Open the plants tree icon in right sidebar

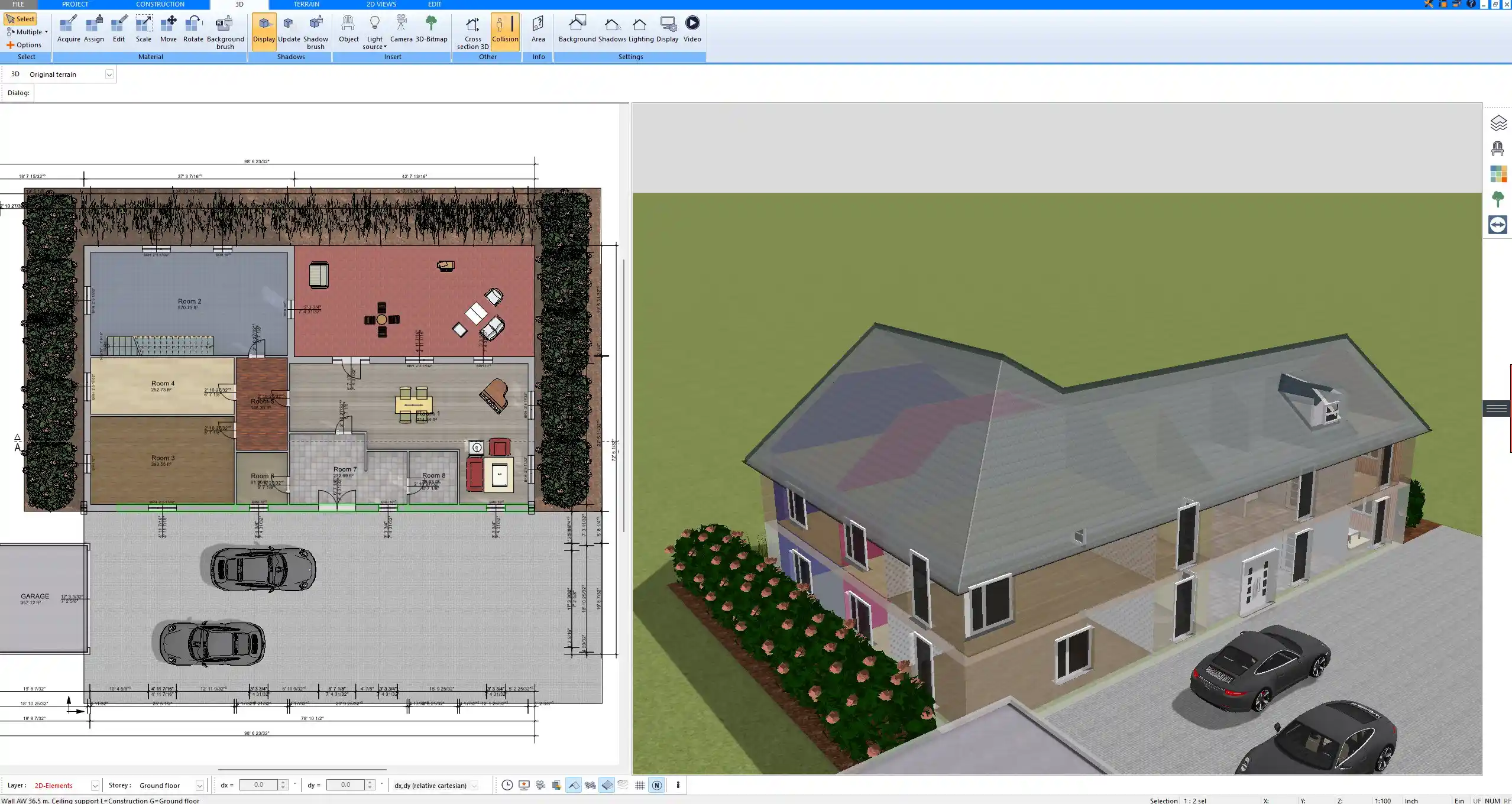[1498, 199]
